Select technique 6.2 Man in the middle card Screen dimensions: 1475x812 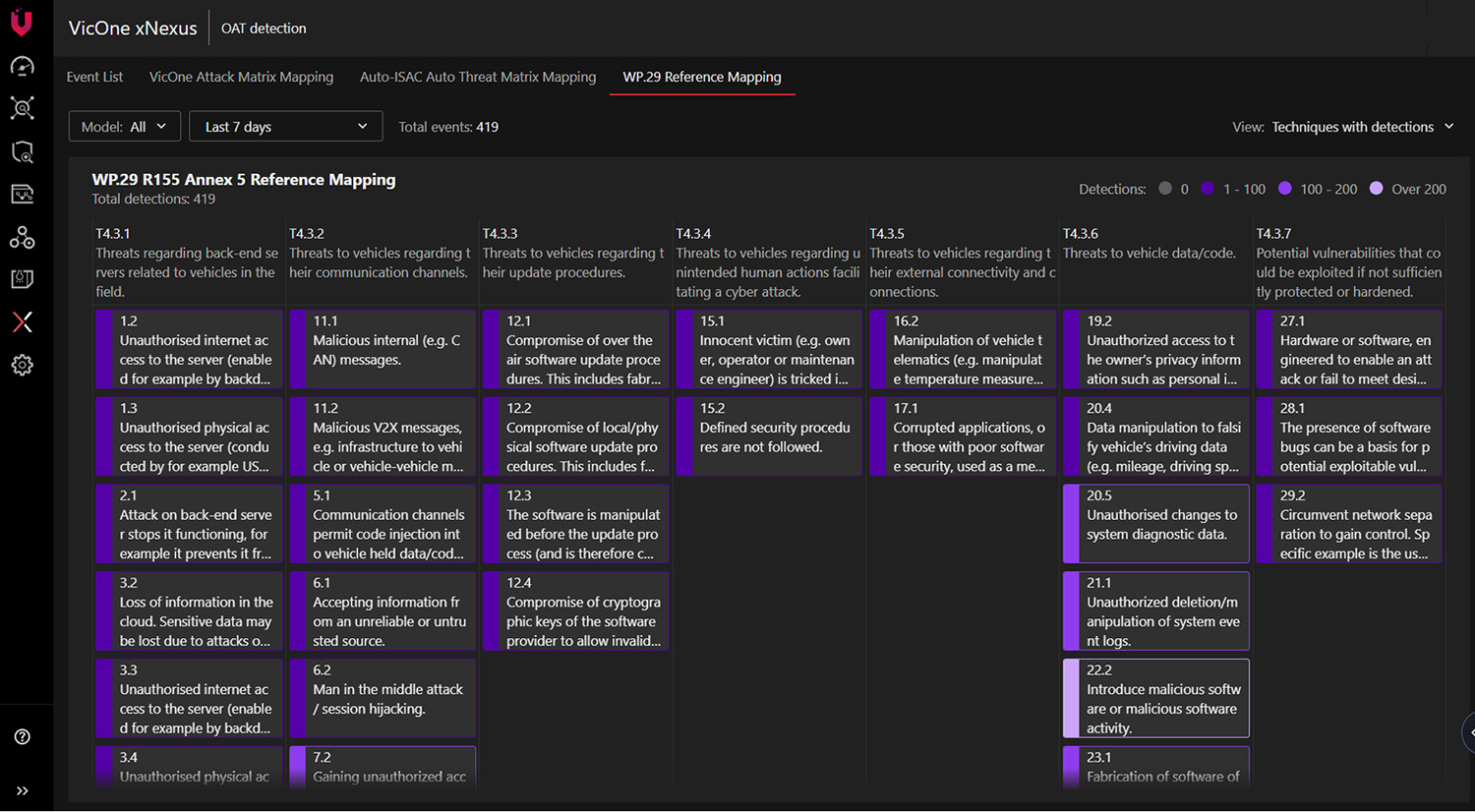click(x=383, y=699)
